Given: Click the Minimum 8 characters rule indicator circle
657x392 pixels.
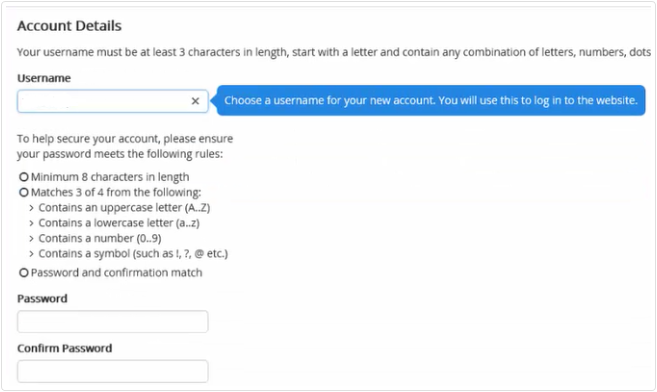Looking at the screenshot, I should tap(24, 177).
